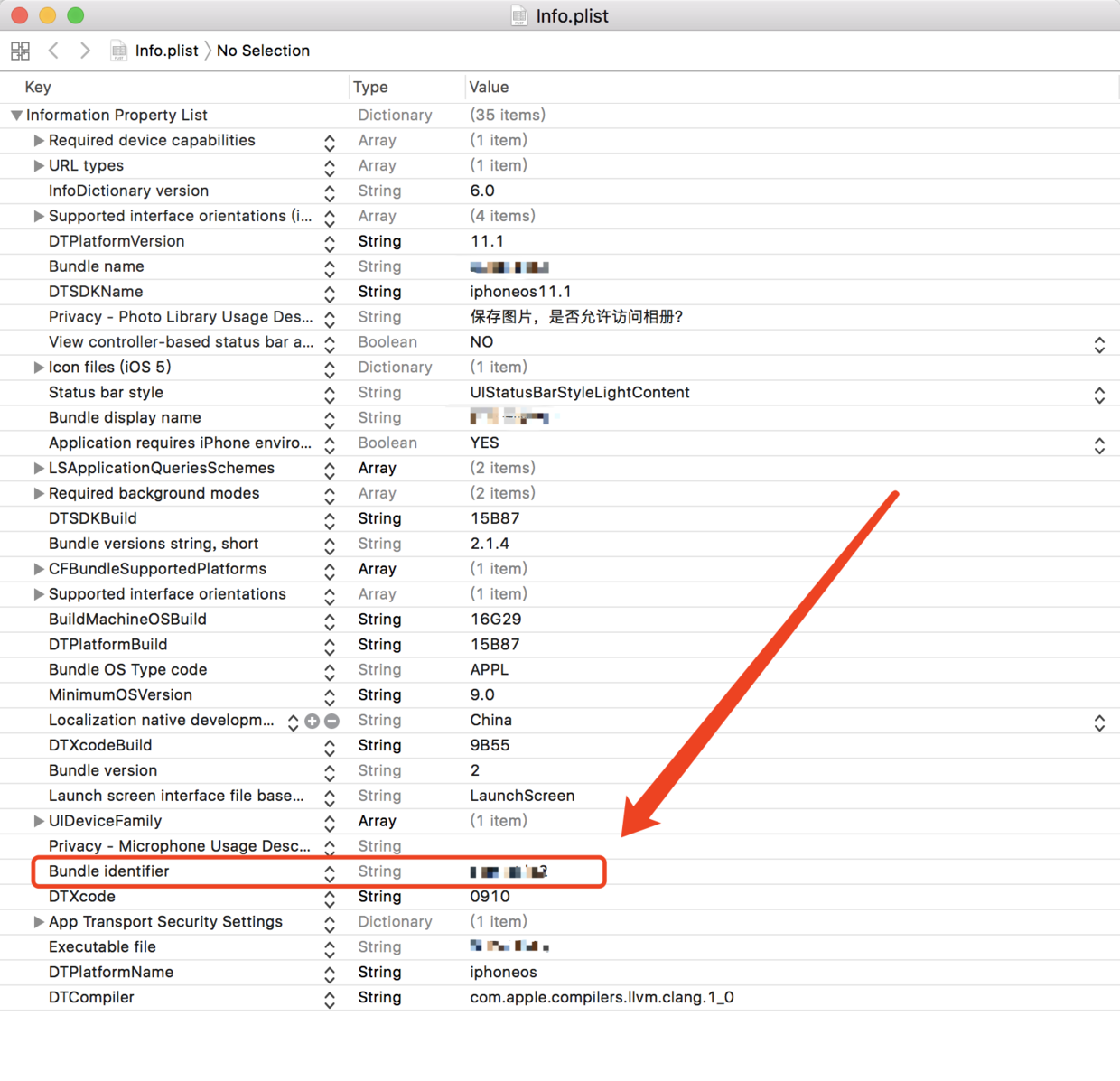Open value dropdown for Localization native development
The width and height of the screenshot is (1120, 1081).
click(1099, 723)
